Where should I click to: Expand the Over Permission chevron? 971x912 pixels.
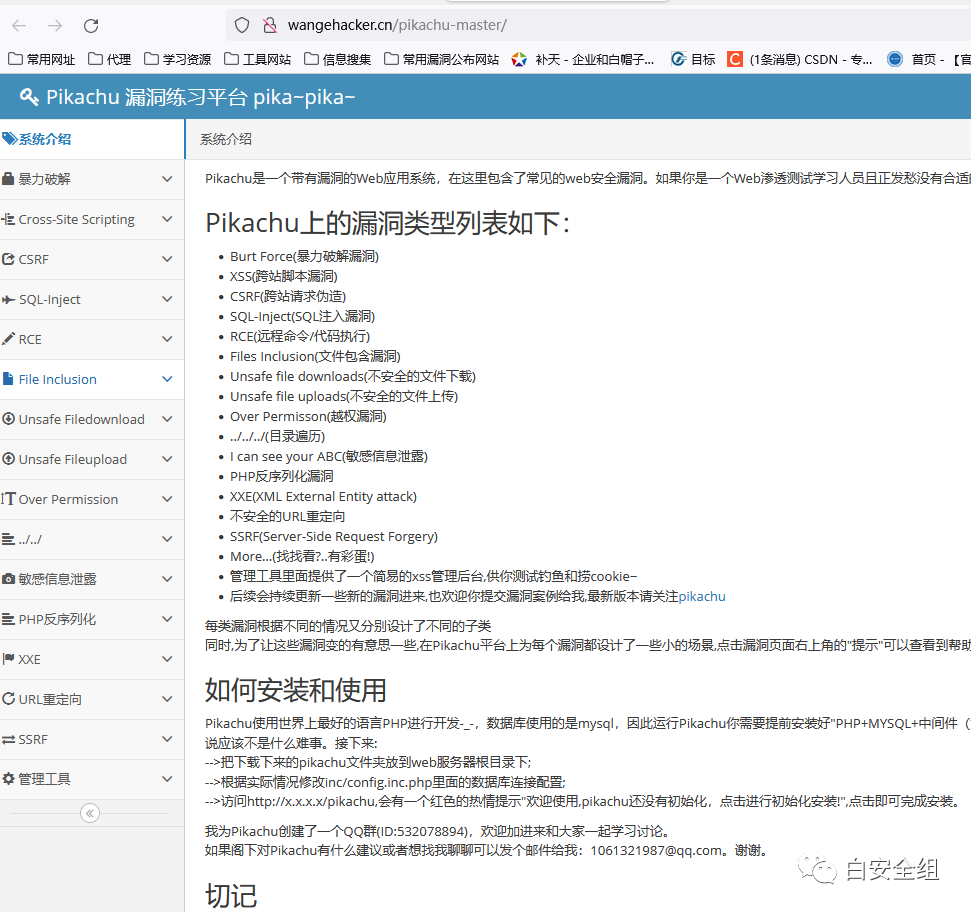click(167, 498)
